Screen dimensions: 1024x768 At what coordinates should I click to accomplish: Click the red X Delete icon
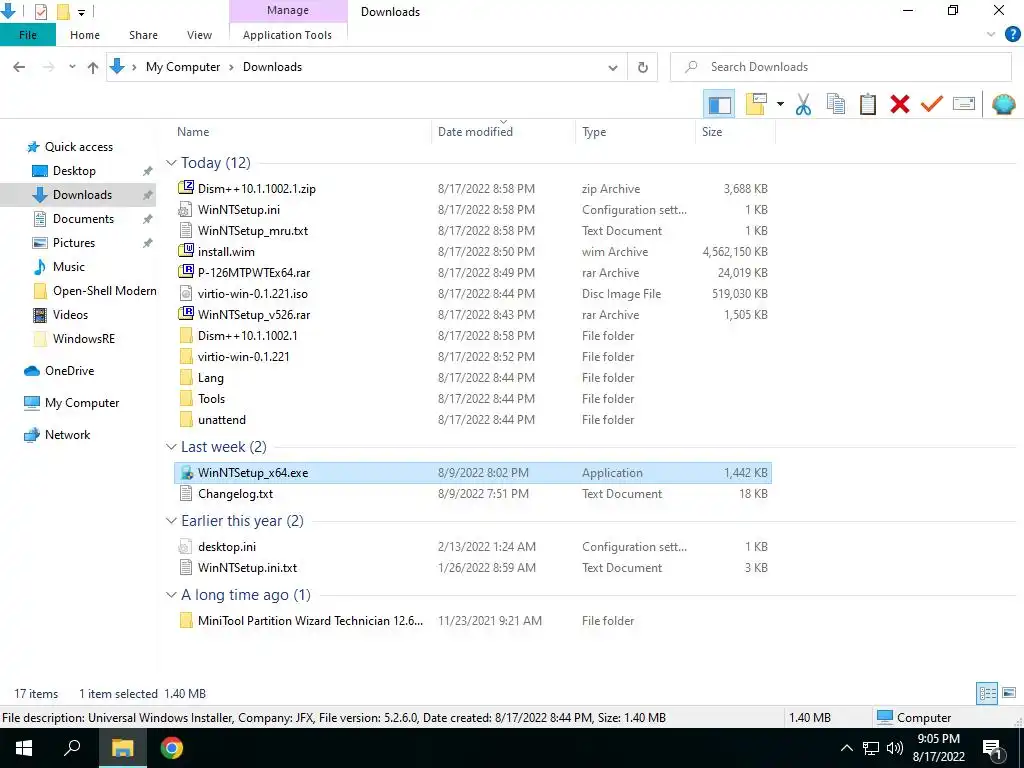899,104
